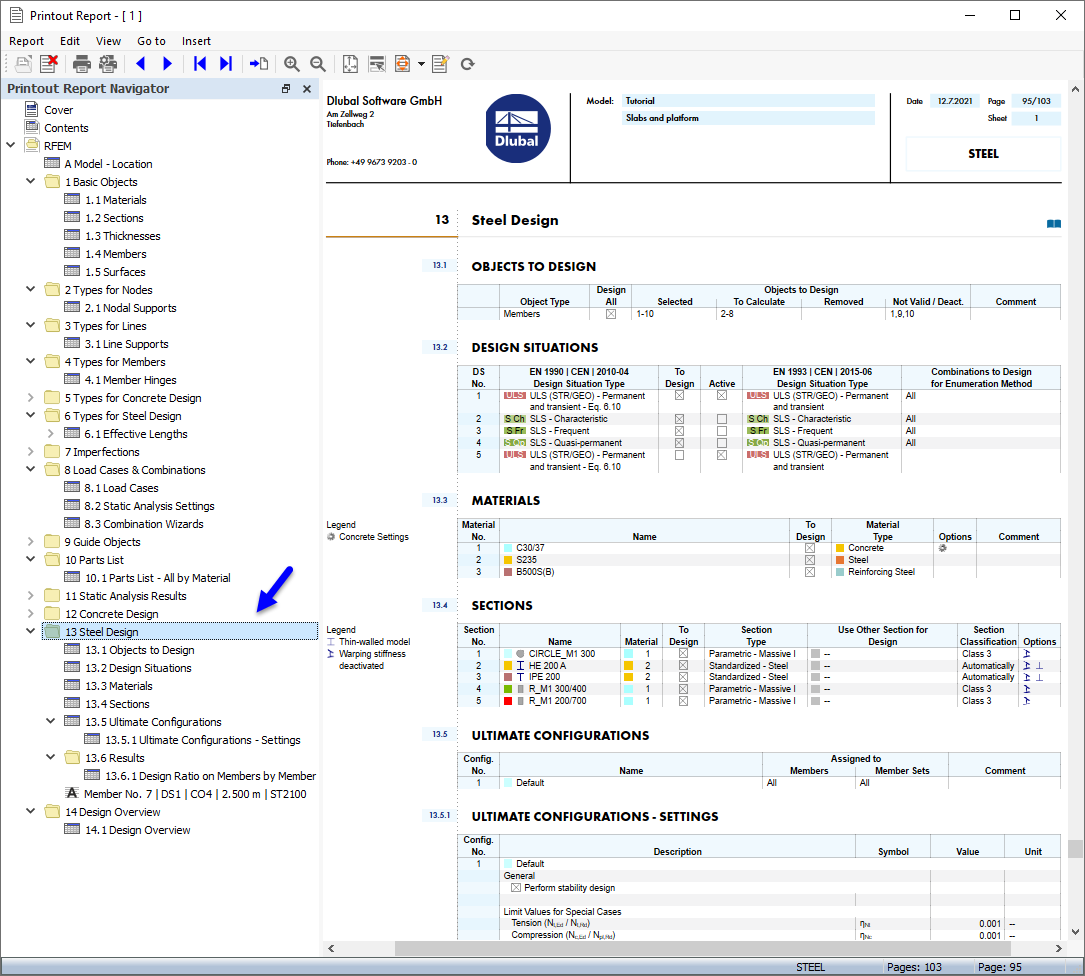Collapse the 1 Basic Objects folder
1085x976 pixels.
click(x=30, y=181)
